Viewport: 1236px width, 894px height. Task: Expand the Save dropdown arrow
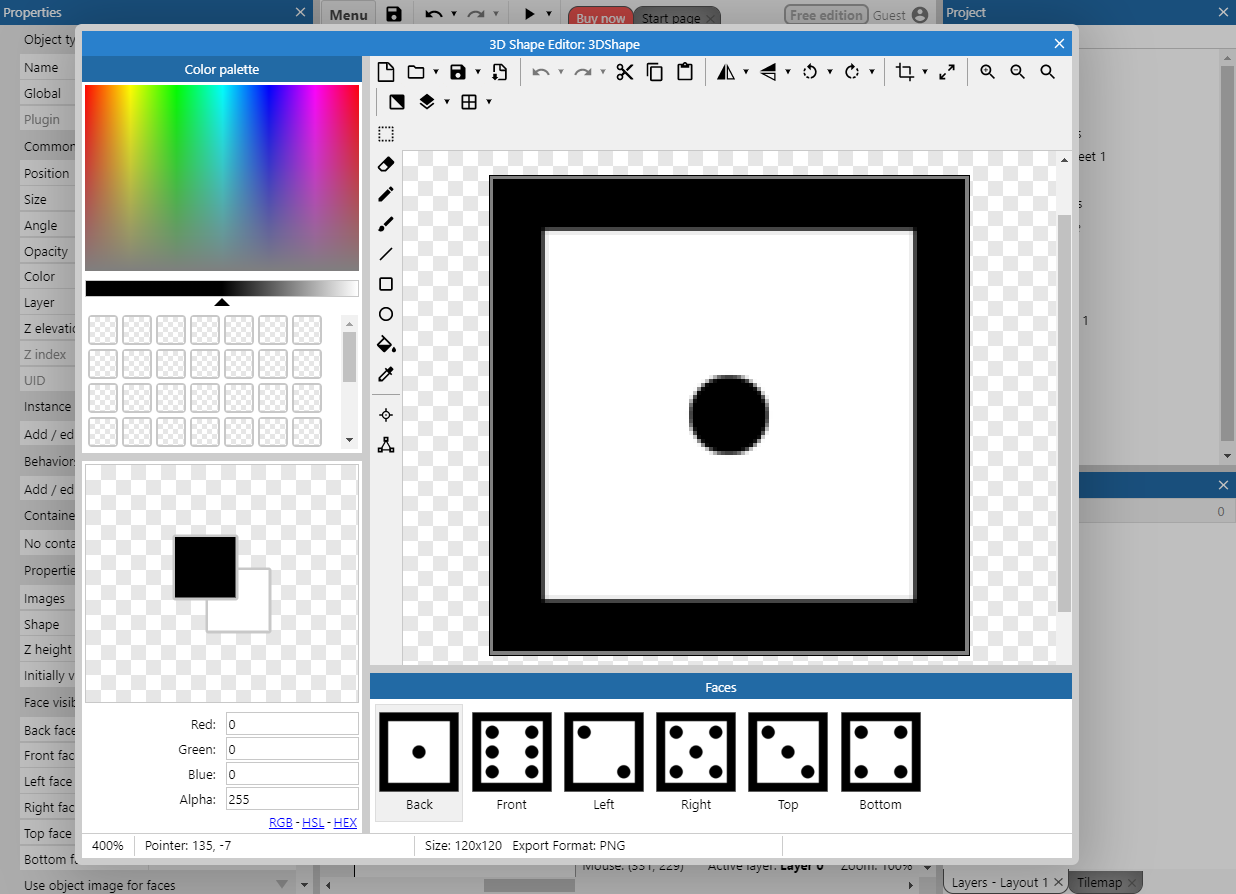[x=478, y=72]
